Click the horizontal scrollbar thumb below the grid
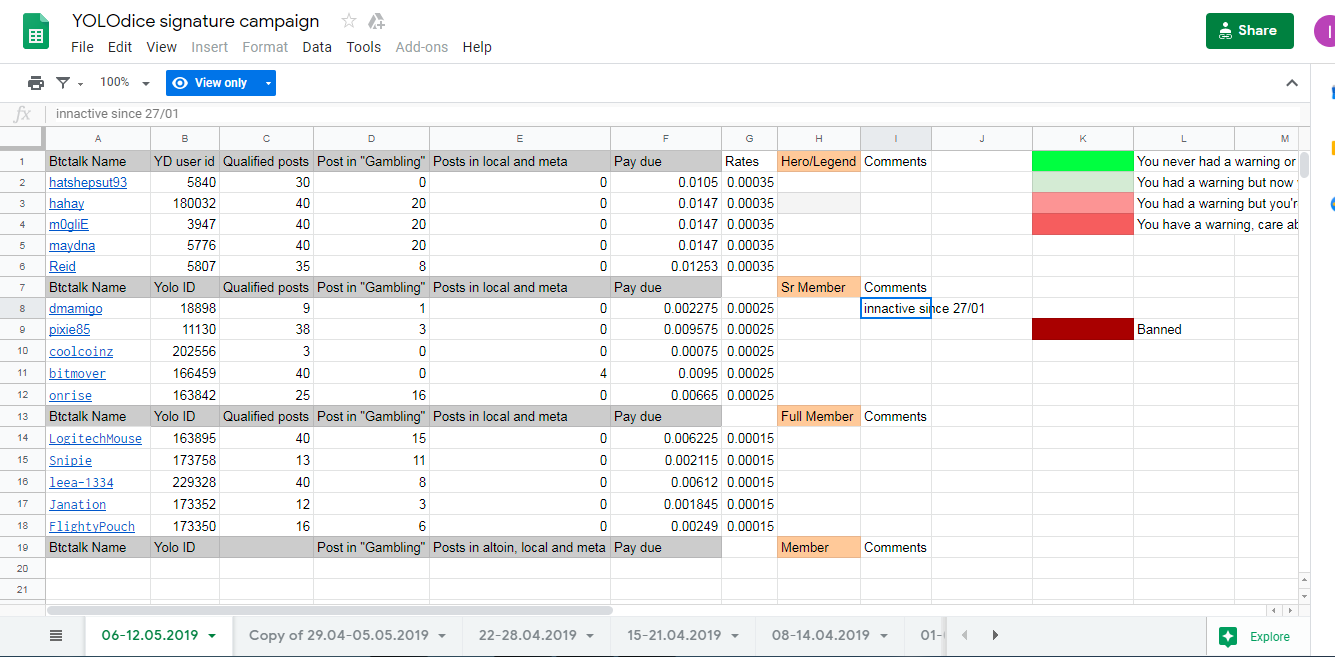1335x657 pixels. point(330,609)
